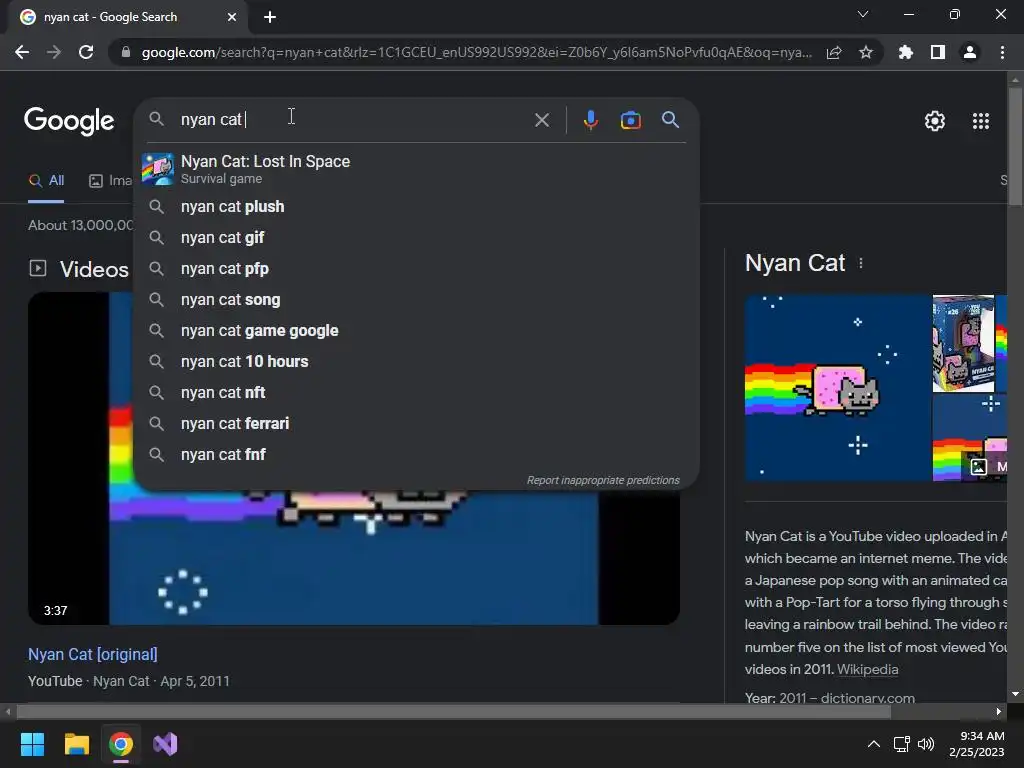This screenshot has height=768, width=1024.
Task: Search by image with the camera icon
Action: (x=630, y=120)
